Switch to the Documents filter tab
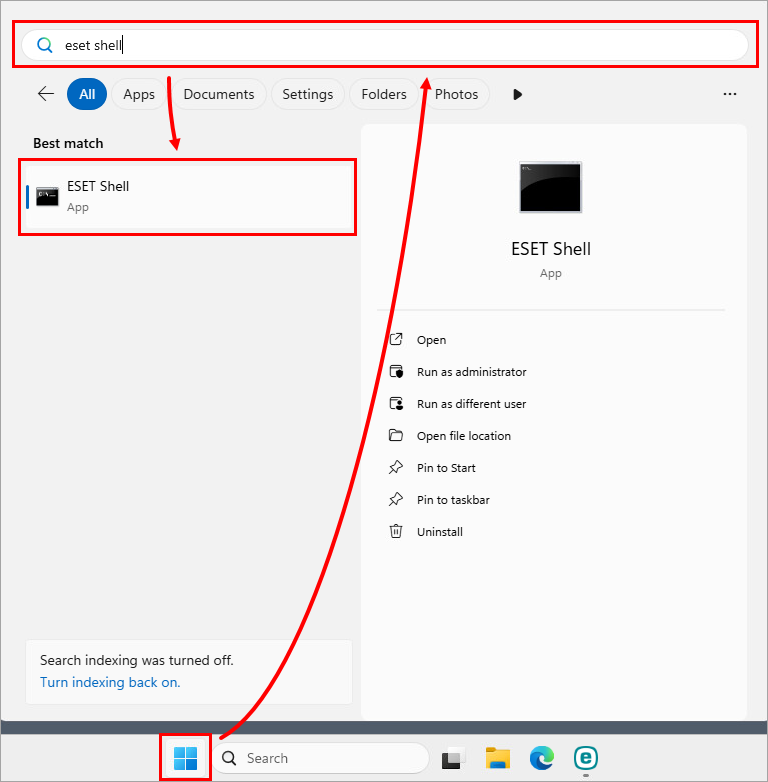 pos(219,94)
